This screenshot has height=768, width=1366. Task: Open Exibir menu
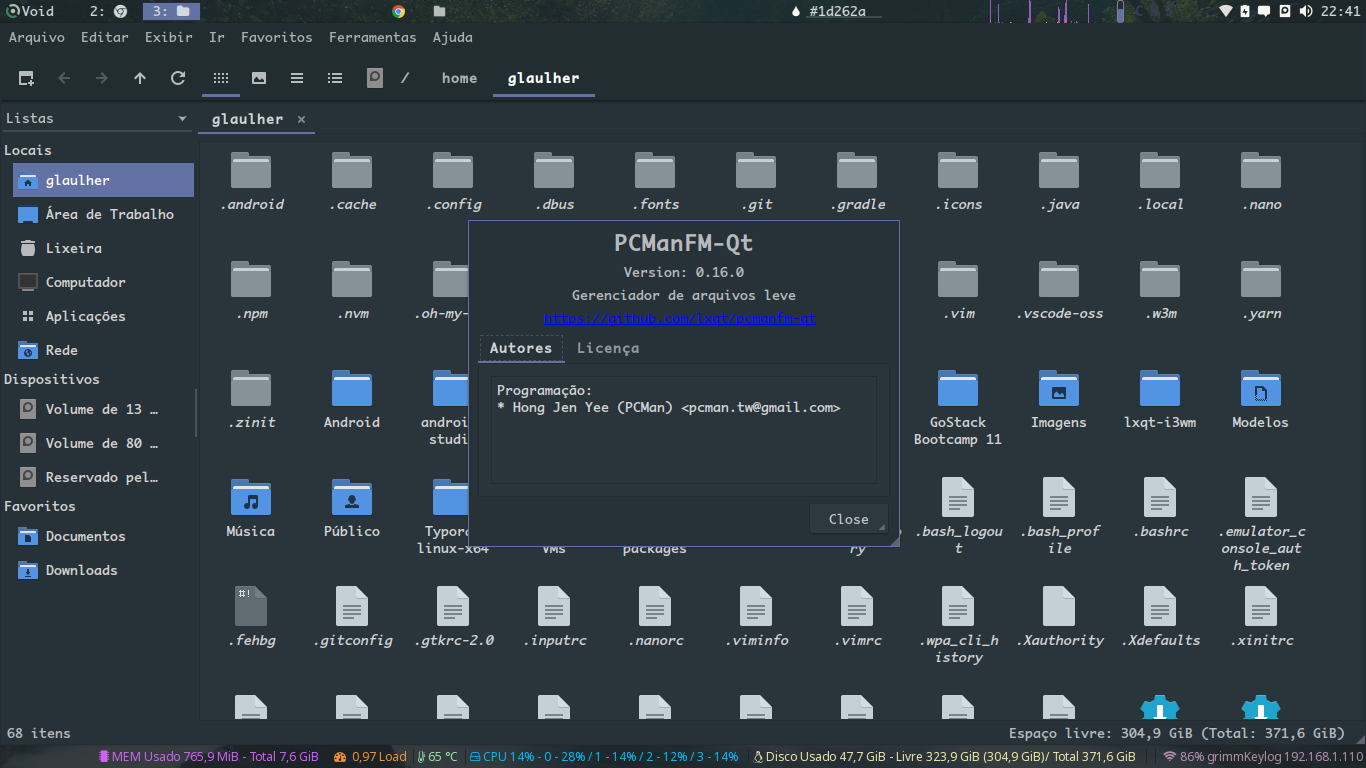(x=169, y=37)
